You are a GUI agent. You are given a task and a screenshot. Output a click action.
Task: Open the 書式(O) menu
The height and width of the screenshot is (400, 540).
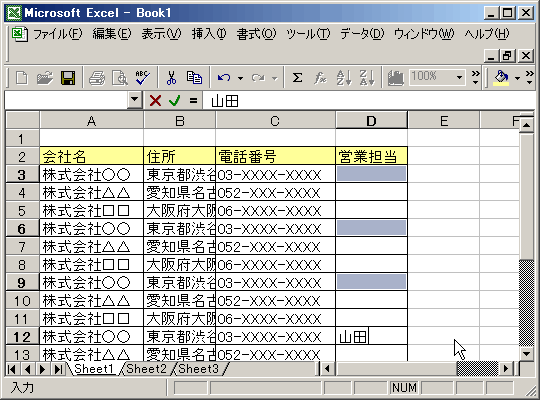256,34
